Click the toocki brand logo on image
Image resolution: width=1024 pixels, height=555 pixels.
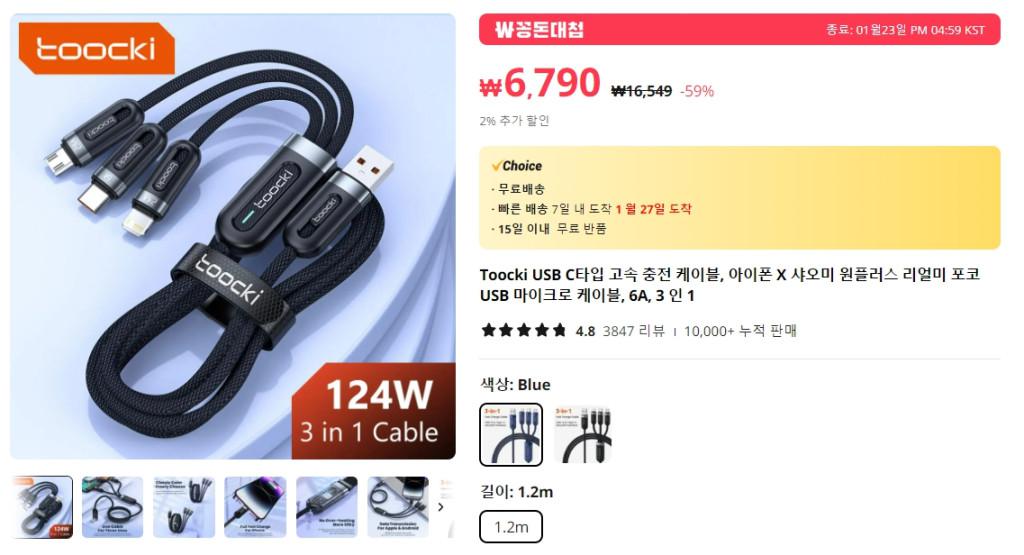97,49
